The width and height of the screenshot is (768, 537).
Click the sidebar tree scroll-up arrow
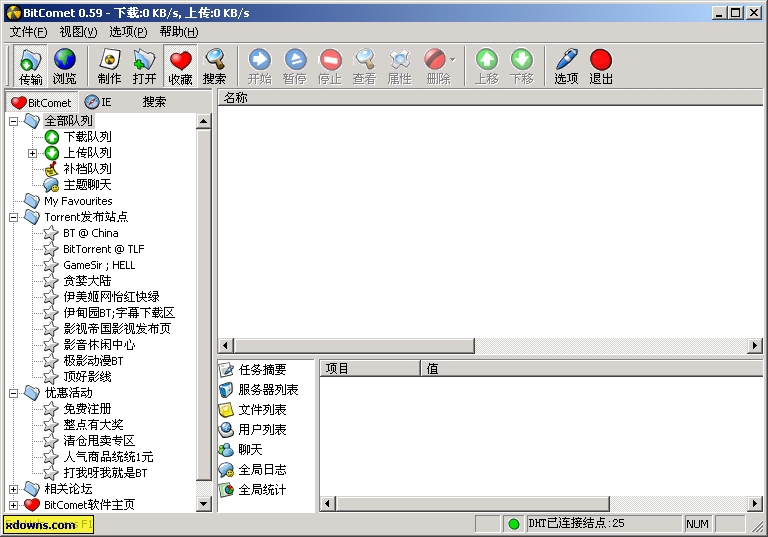click(204, 121)
